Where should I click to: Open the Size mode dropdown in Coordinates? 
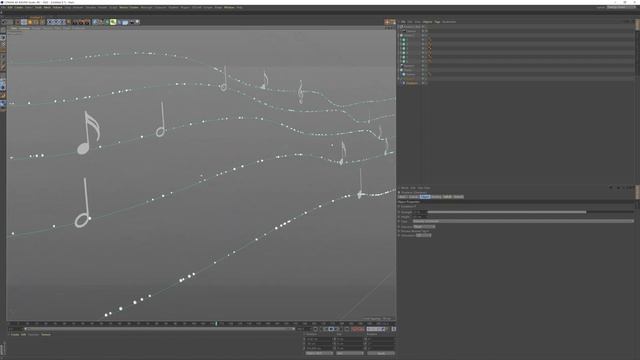pyautogui.click(x=350, y=353)
